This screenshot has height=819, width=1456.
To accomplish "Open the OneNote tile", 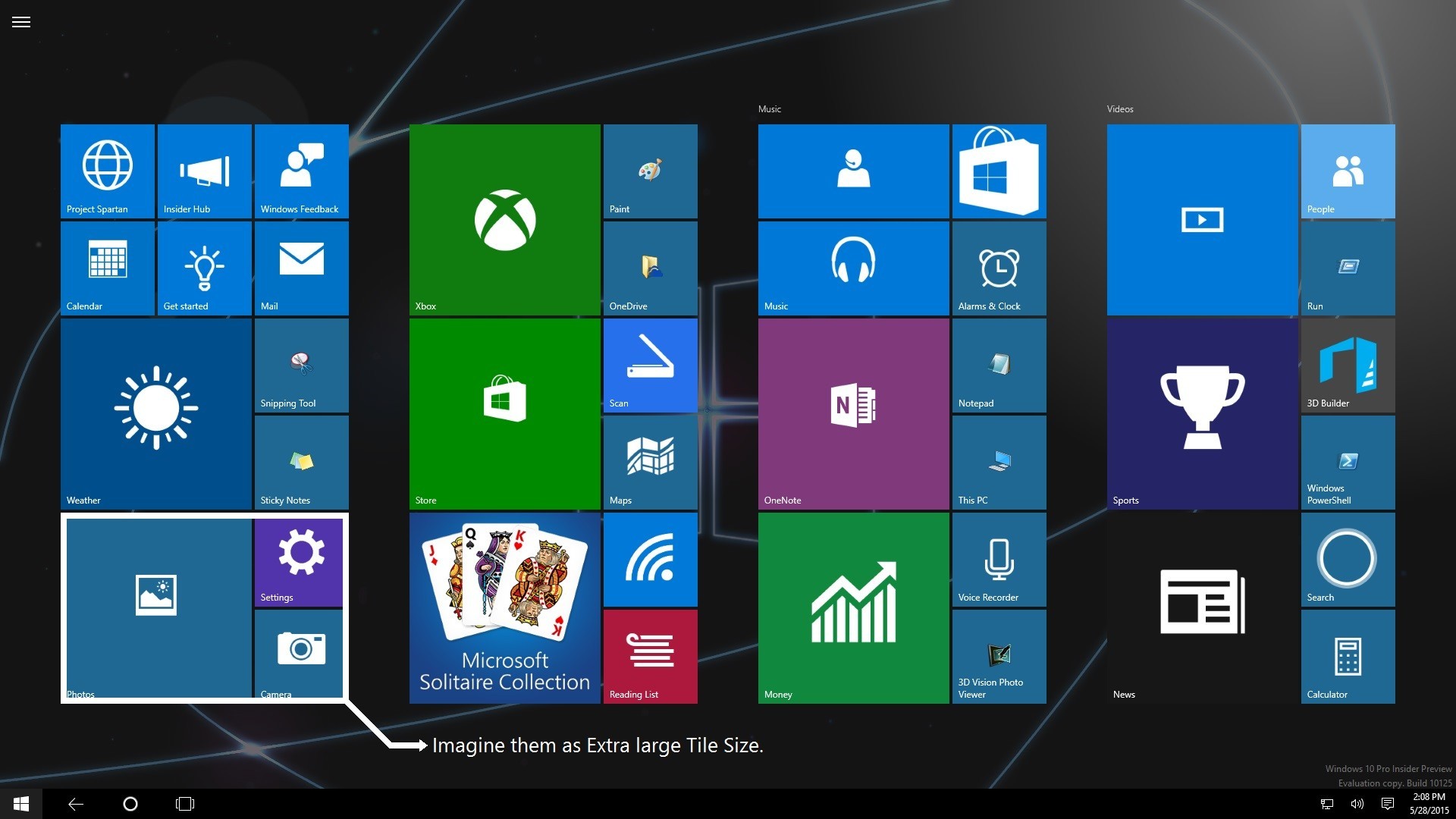I will [x=853, y=413].
